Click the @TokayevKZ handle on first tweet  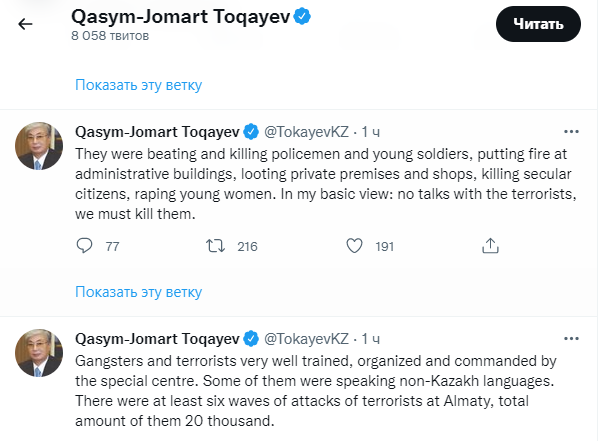pos(306,132)
